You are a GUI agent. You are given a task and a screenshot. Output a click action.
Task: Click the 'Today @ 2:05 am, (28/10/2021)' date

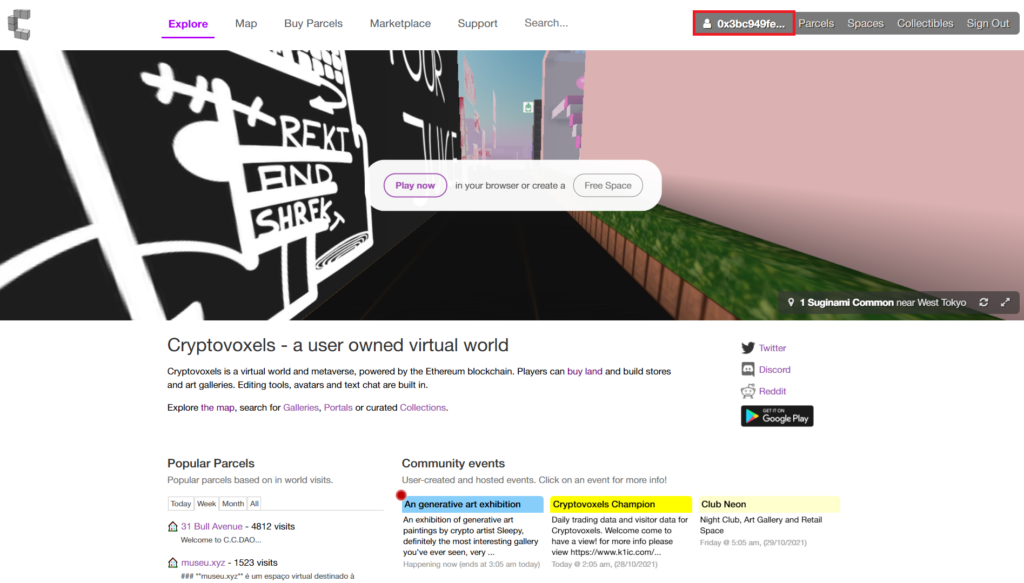pos(605,564)
